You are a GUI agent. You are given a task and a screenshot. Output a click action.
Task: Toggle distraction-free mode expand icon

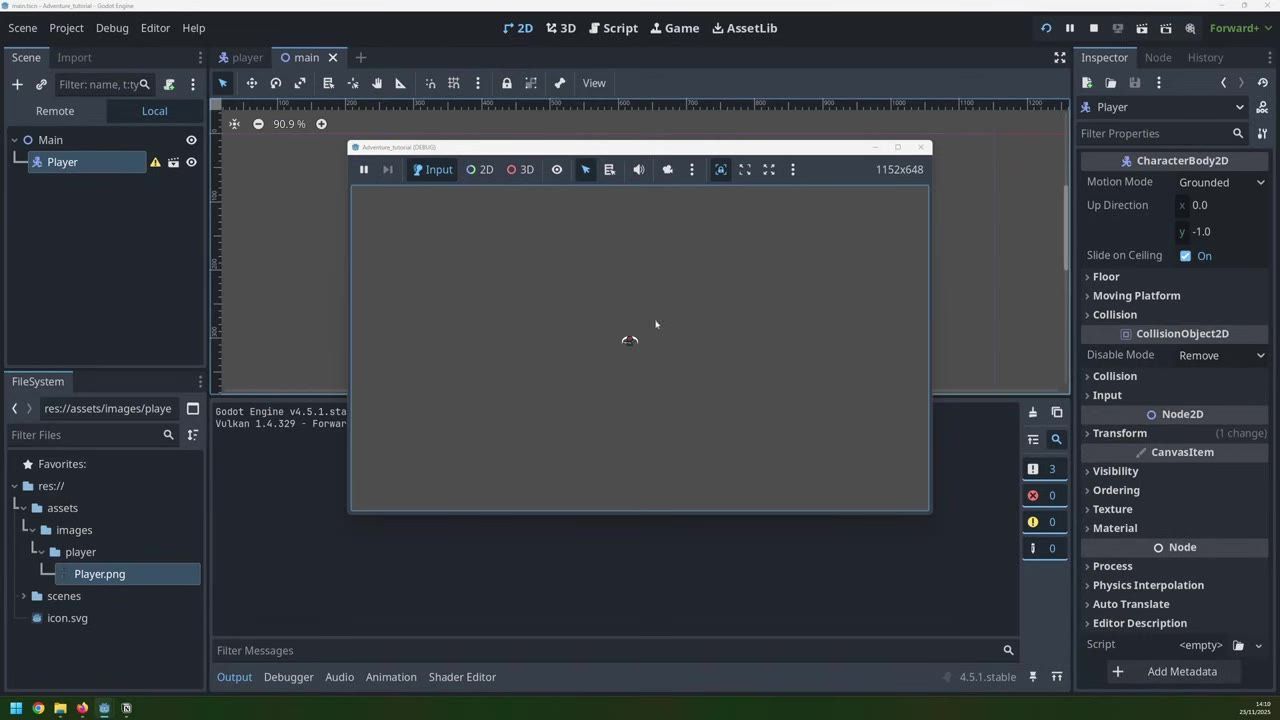[x=1060, y=57]
